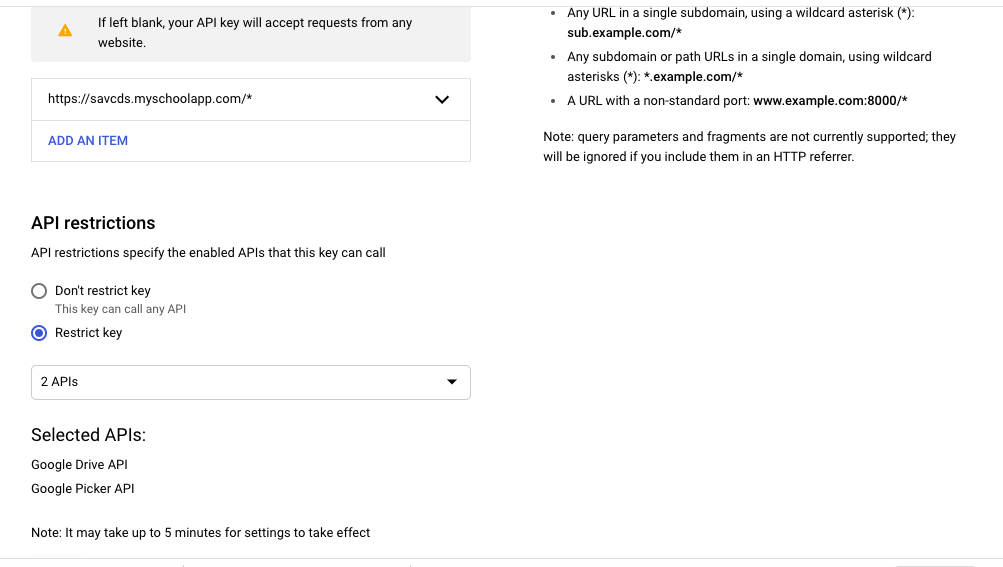Open the "2 APIs" dropdown

(x=250, y=382)
